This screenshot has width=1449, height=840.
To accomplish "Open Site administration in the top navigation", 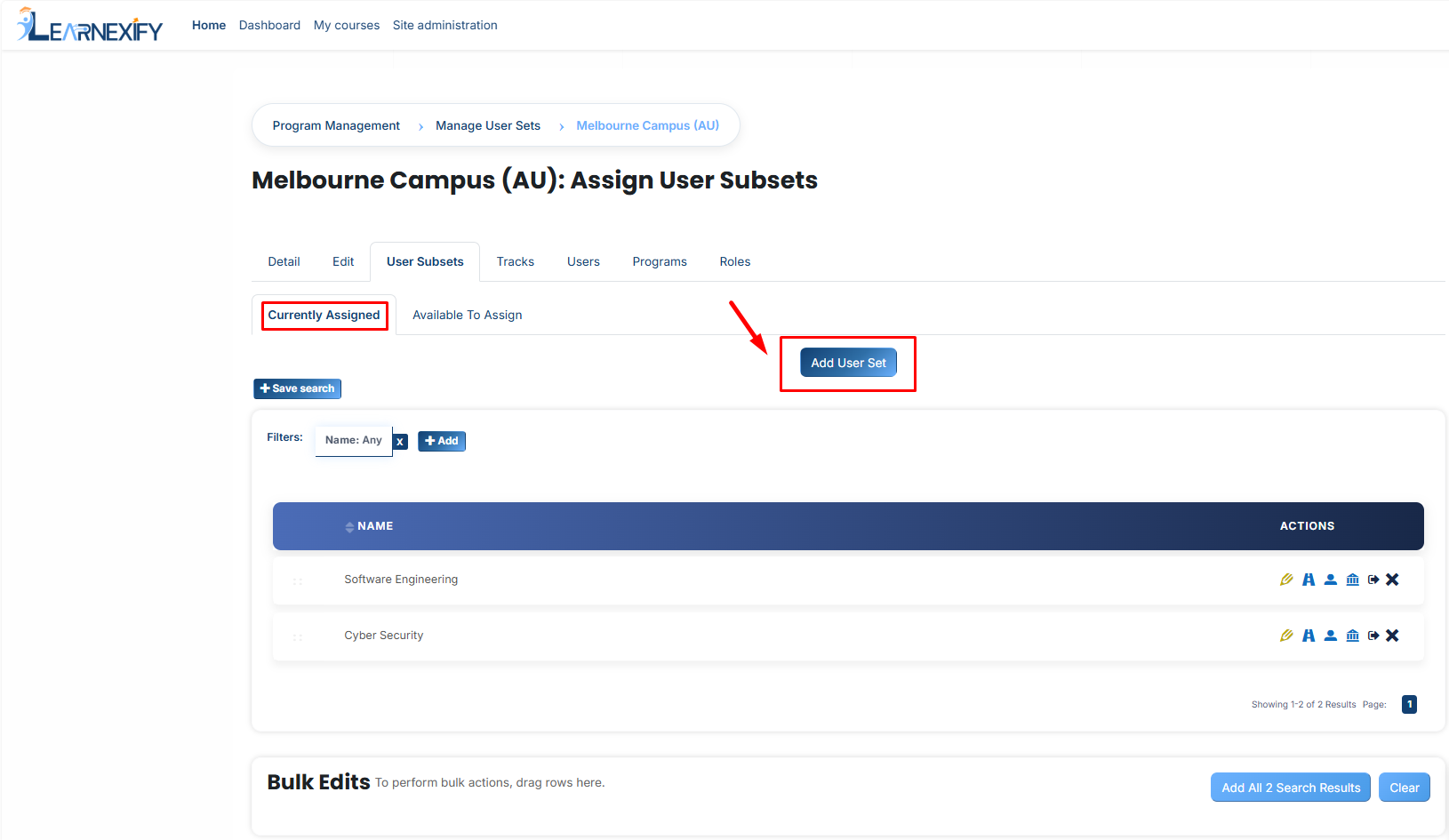I will tap(445, 25).
